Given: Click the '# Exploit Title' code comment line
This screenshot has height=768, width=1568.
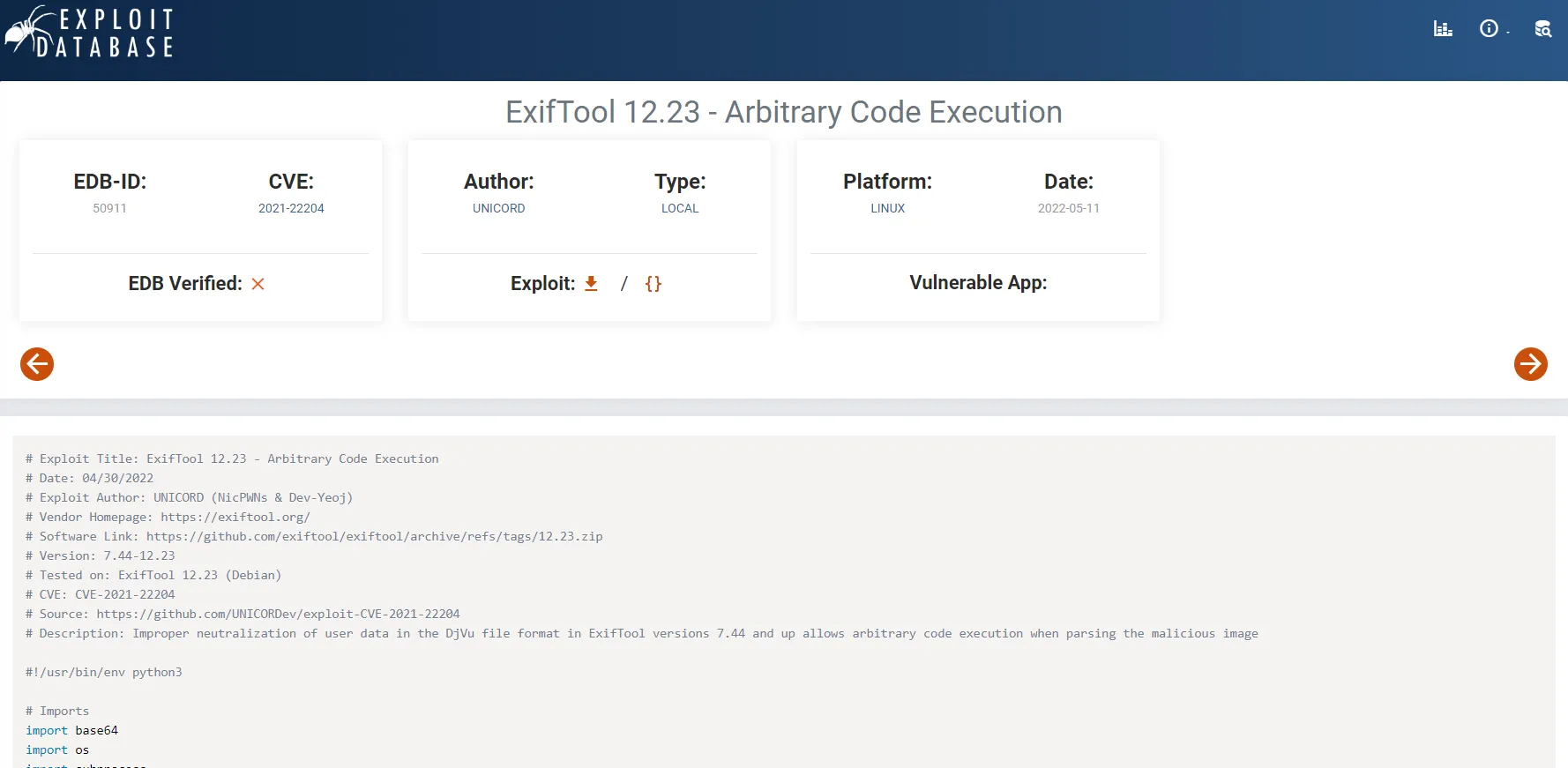Looking at the screenshot, I should coord(232,459).
